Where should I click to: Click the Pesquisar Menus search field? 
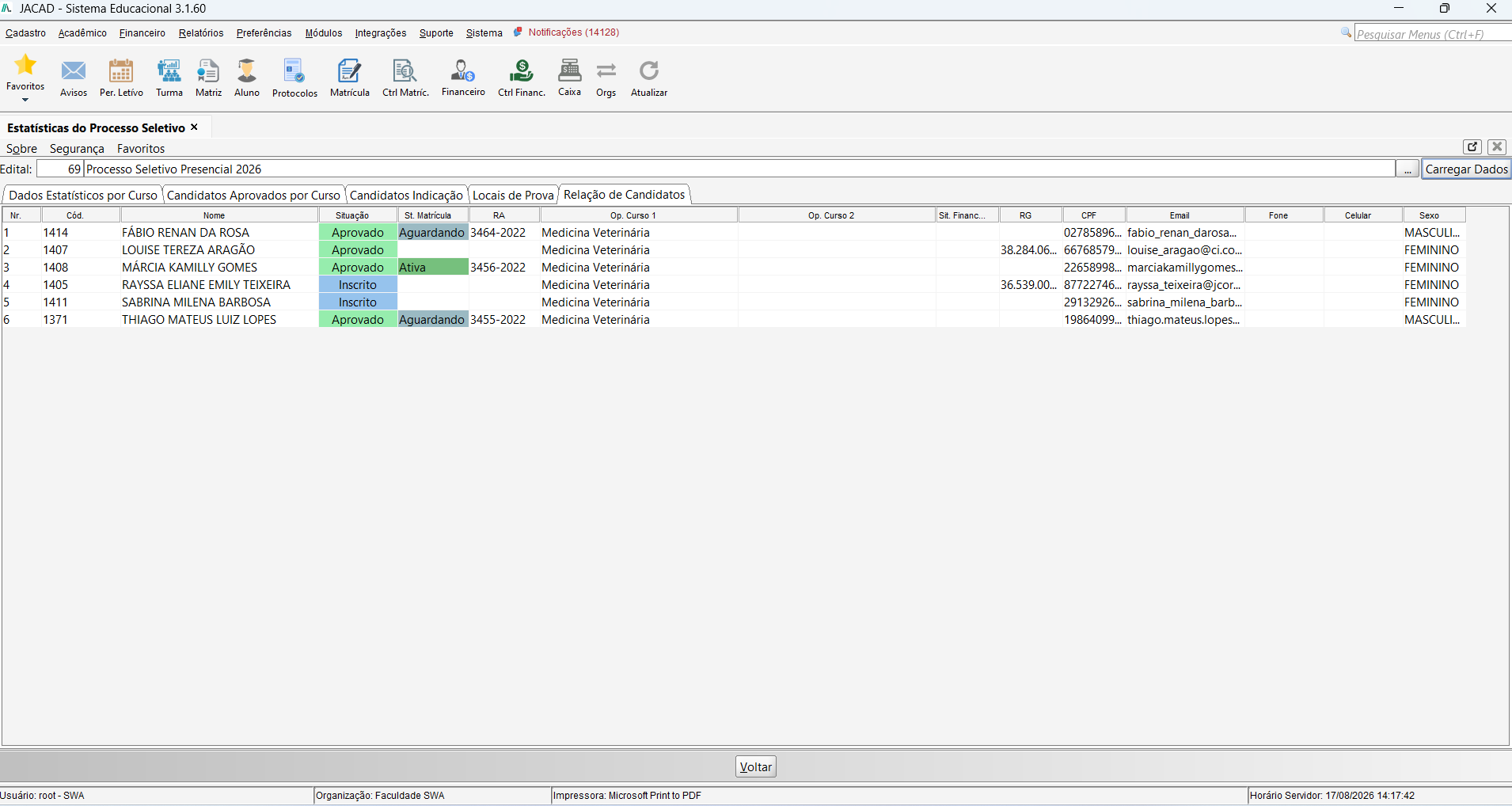tap(1433, 34)
